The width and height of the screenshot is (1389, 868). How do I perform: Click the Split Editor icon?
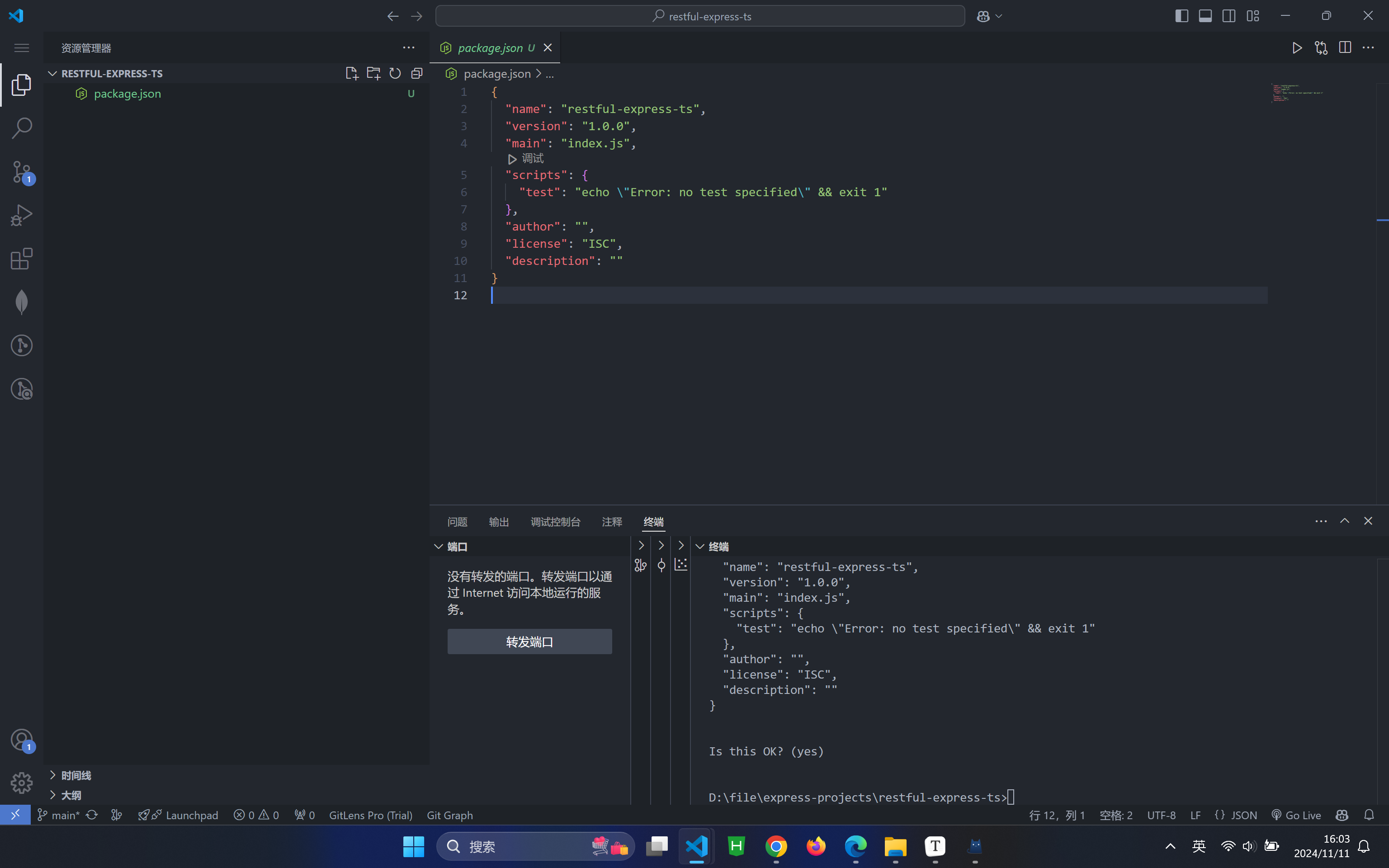tap(1345, 47)
